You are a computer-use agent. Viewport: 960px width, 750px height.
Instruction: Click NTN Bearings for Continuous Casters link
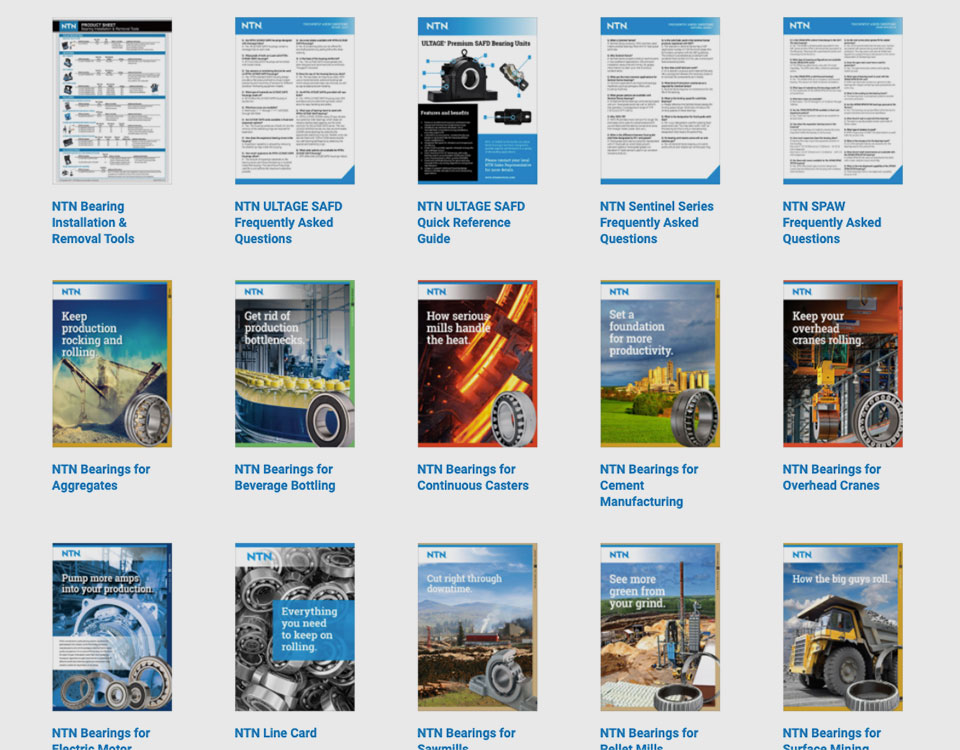(473, 477)
